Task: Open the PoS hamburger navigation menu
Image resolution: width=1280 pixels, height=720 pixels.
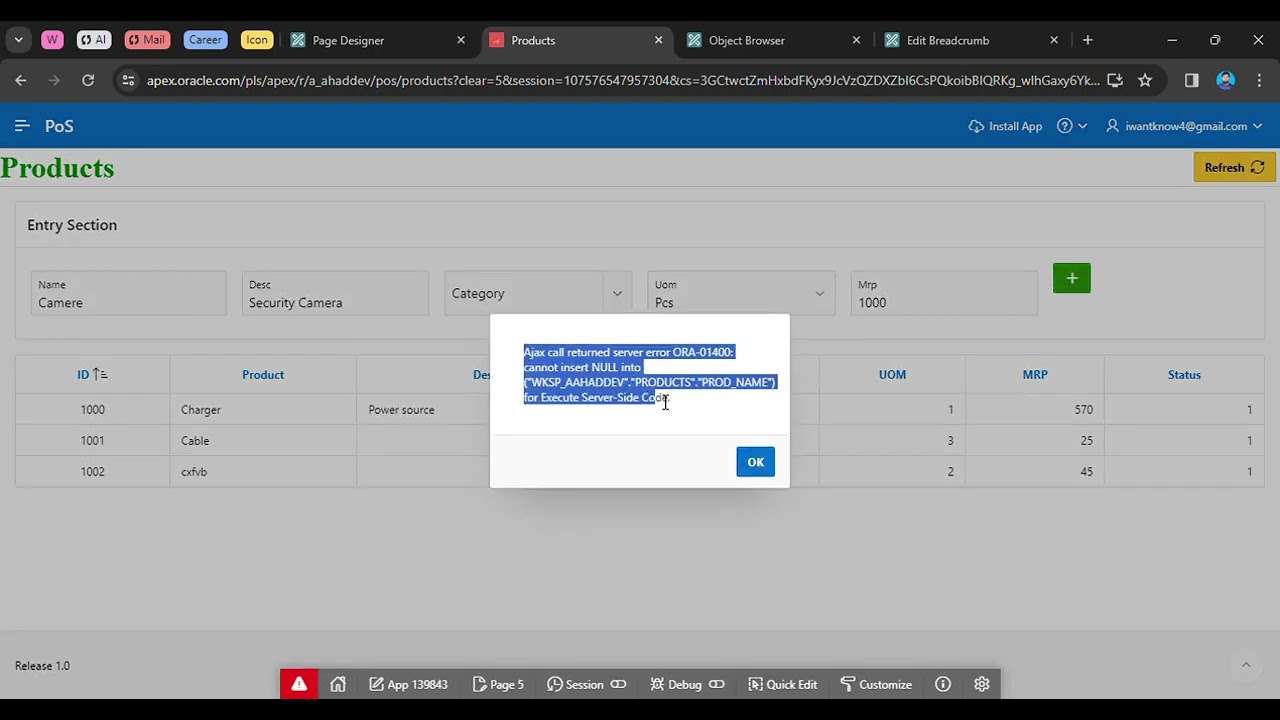Action: tap(22, 126)
